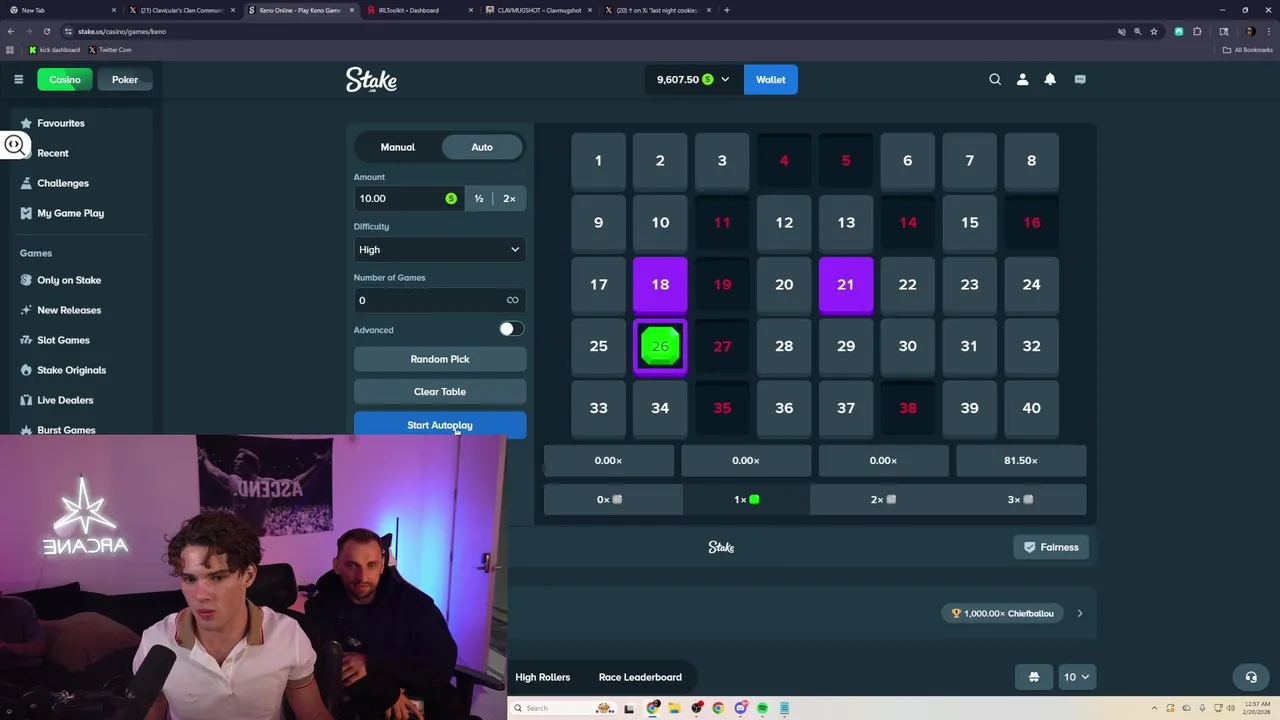Screen dimensions: 1280x720
Task: Open the magnifier overlay icon near Recent
Action: [14, 145]
